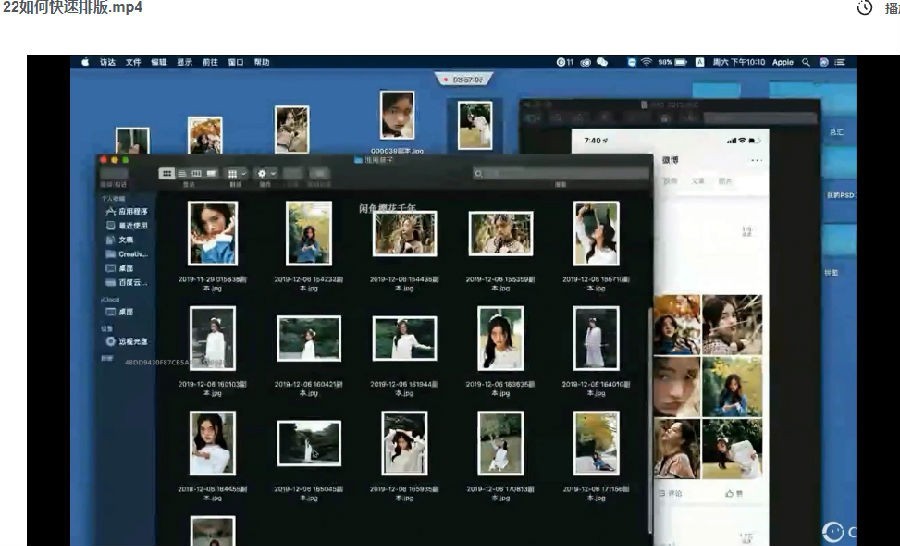The image size is (900, 546).
Task: Select thumbnail 2019-12-06 165045 副本.jpg
Action: [x=309, y=443]
